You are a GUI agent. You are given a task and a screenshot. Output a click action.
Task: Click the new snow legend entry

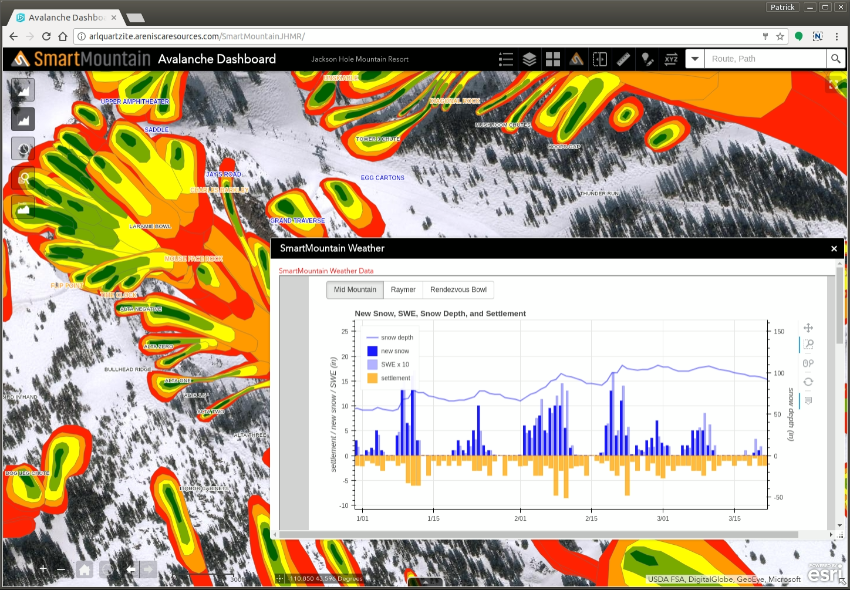pos(388,351)
